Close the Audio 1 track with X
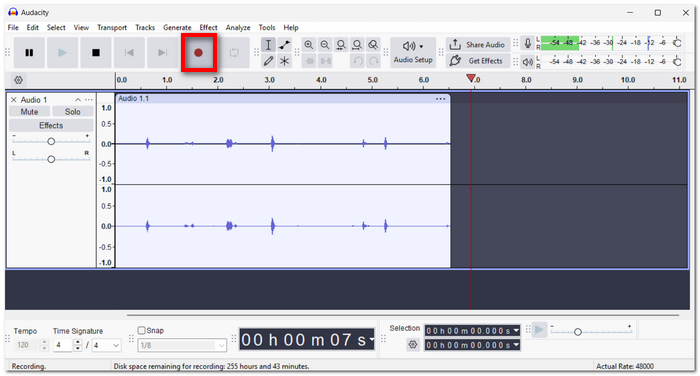 pos(13,100)
